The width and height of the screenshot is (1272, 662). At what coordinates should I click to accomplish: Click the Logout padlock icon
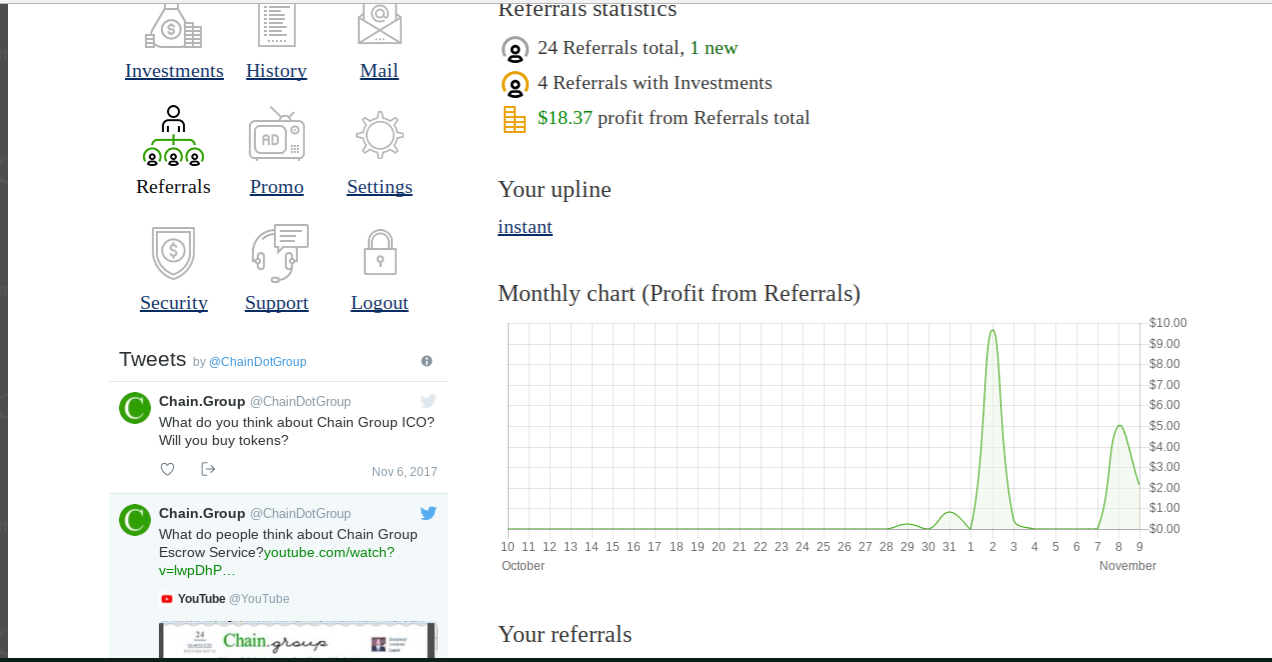click(379, 252)
